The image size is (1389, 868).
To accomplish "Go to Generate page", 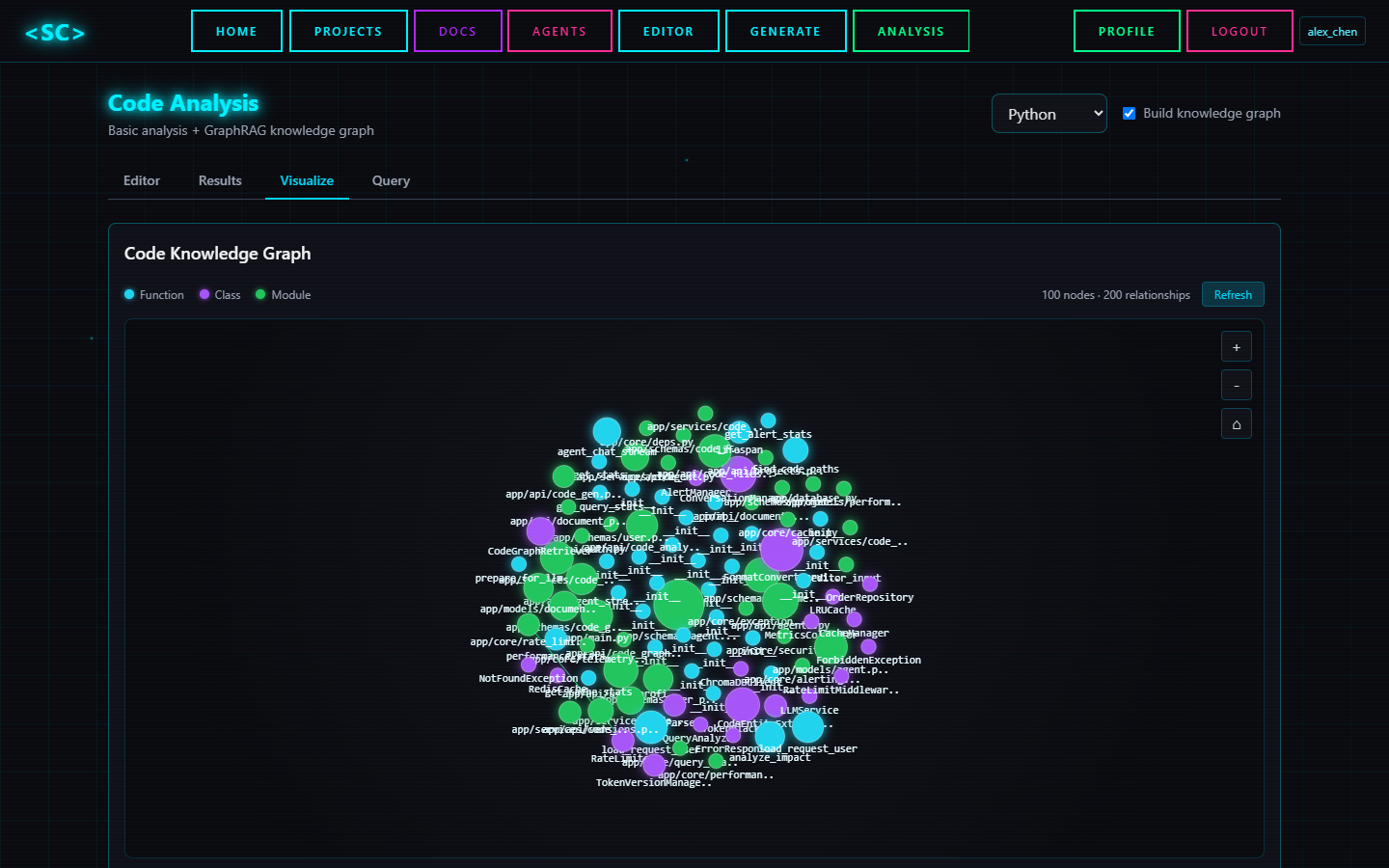I will coord(785,31).
